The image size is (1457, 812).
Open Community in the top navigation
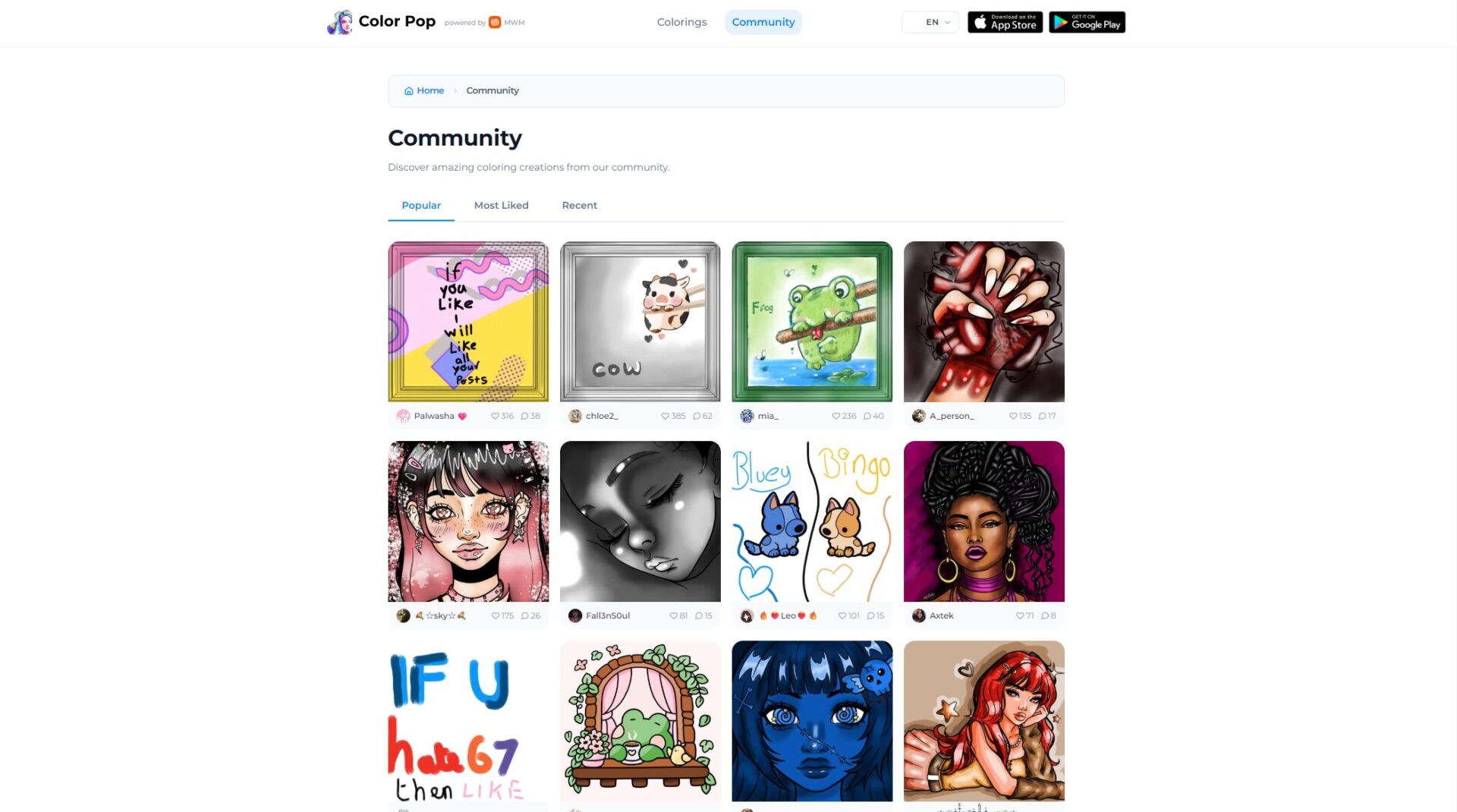[x=763, y=22]
